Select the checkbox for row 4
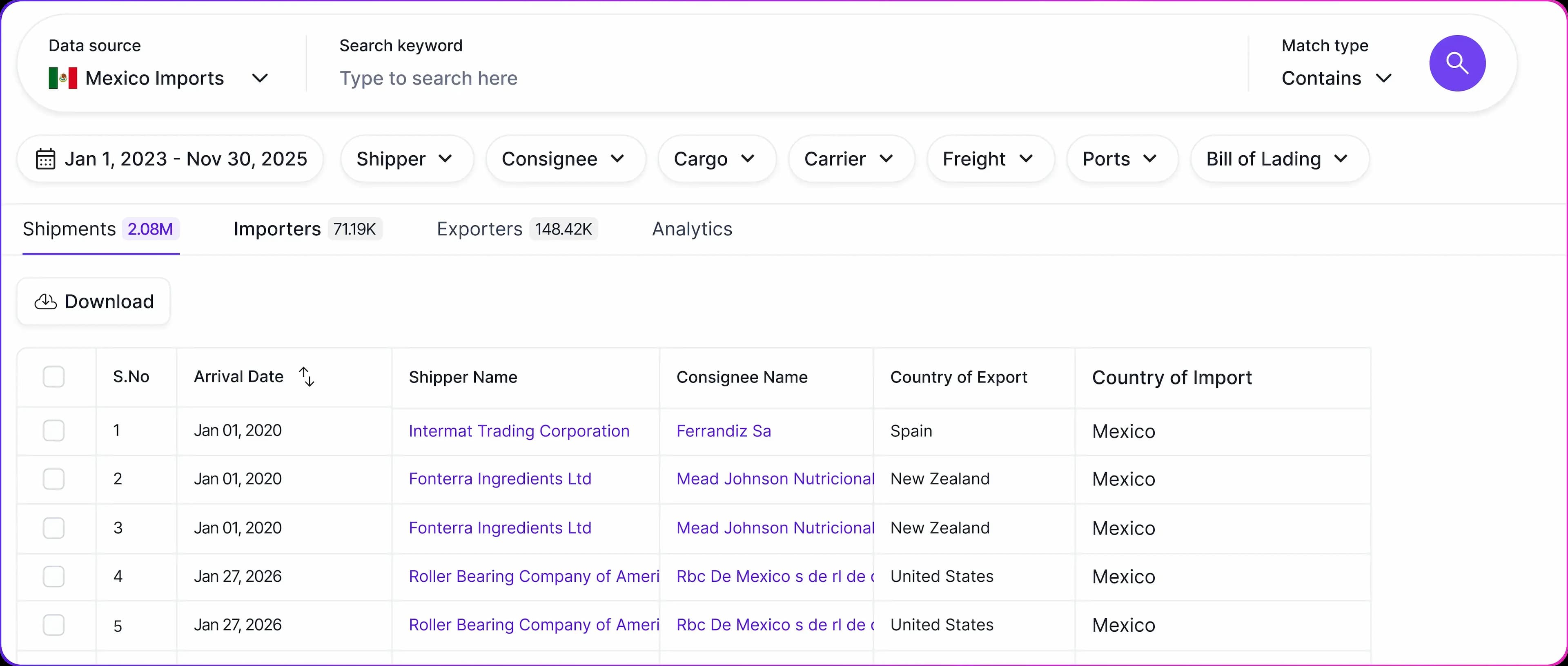 (53, 577)
